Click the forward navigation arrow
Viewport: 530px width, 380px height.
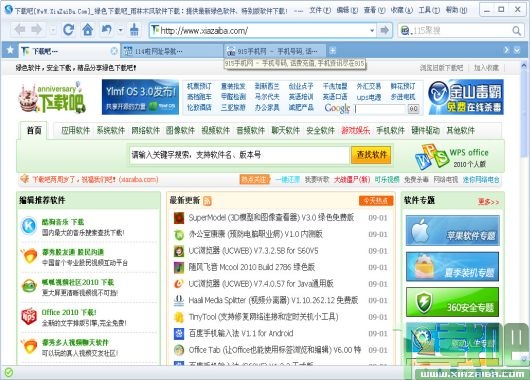(37, 30)
